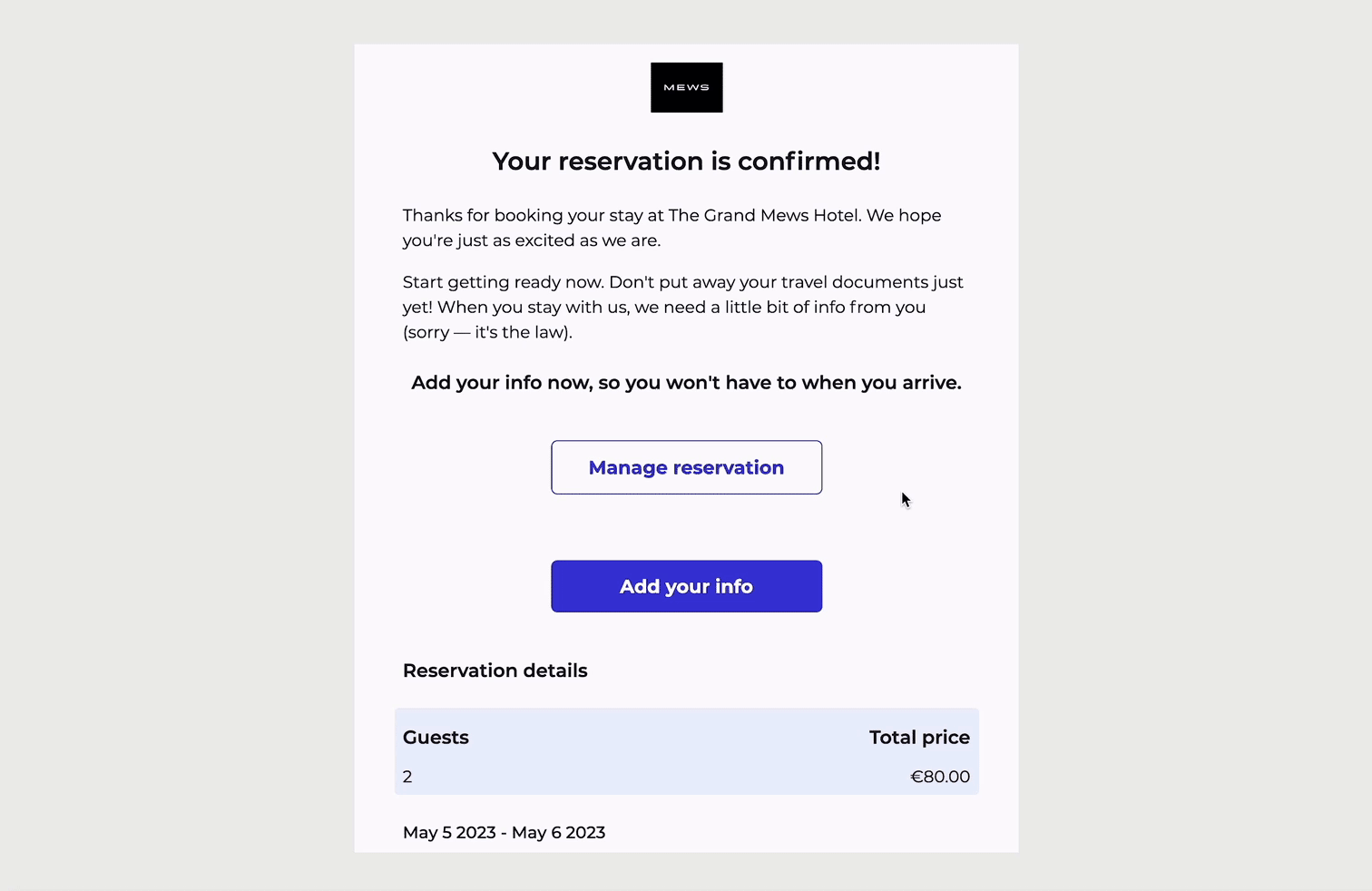Click the Guests label in summary box
The image size is (1372, 891).
click(x=436, y=737)
